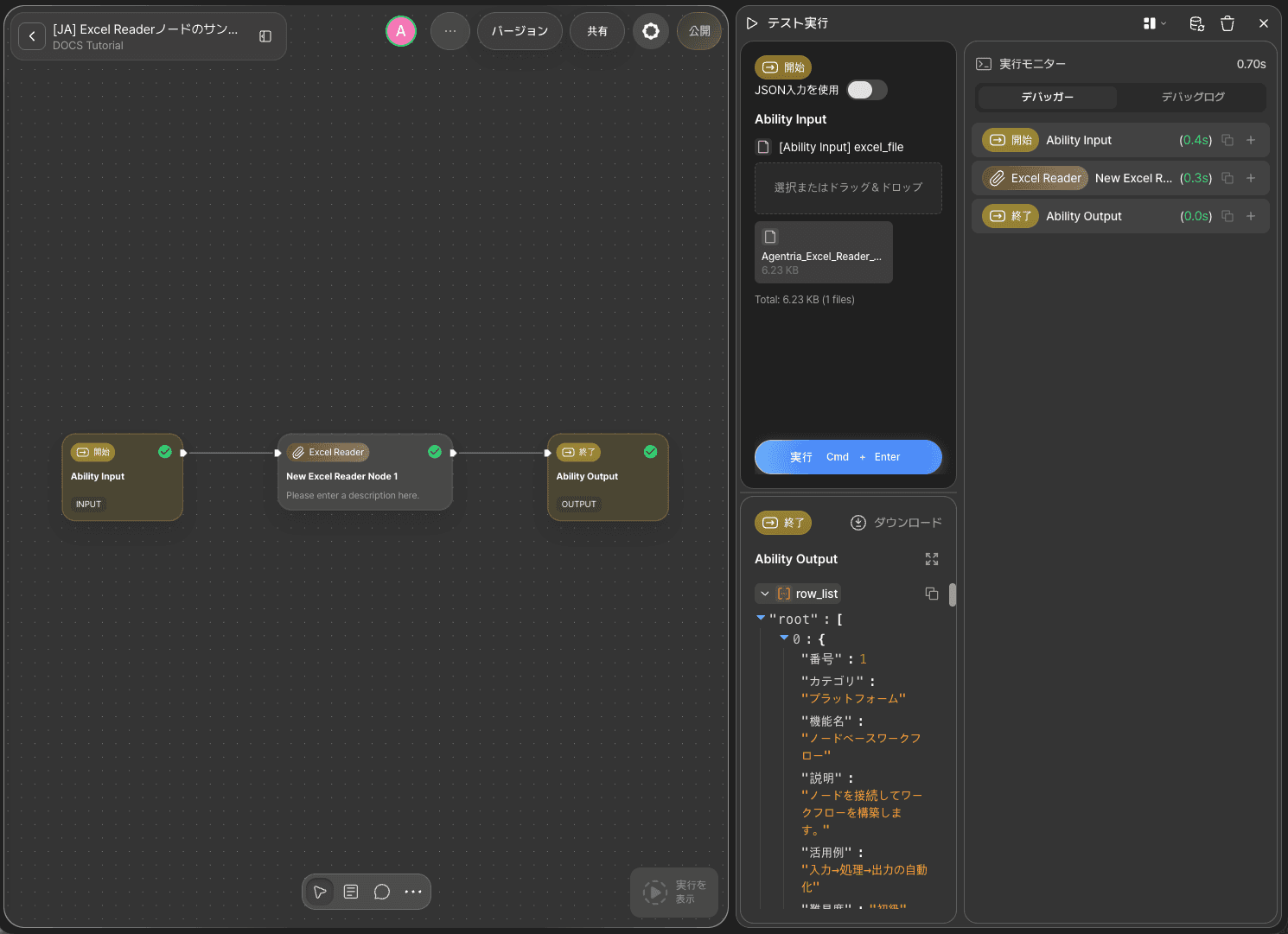
Task: Click the DOCS Tutorial subtitle
Action: click(x=88, y=46)
